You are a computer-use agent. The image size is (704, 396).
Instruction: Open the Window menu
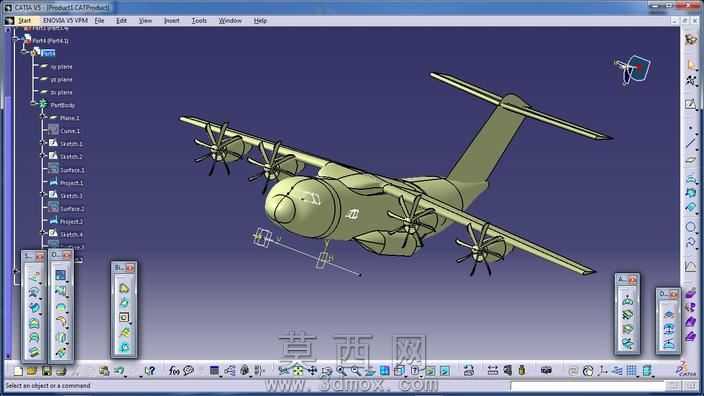coord(230,21)
